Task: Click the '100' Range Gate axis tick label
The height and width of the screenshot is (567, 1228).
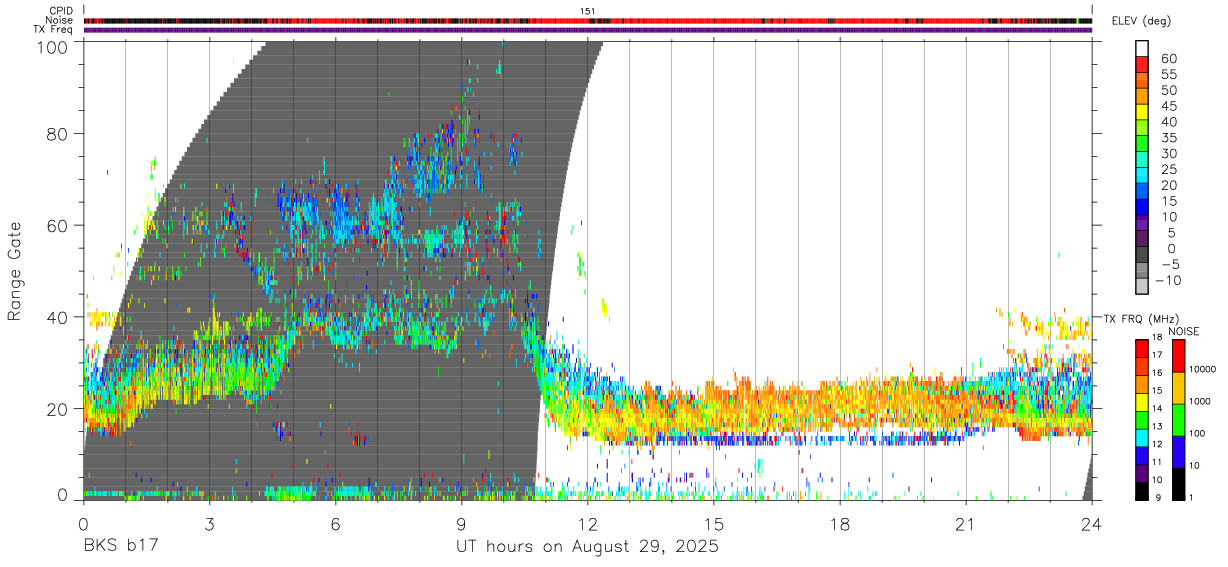Action: [52, 46]
